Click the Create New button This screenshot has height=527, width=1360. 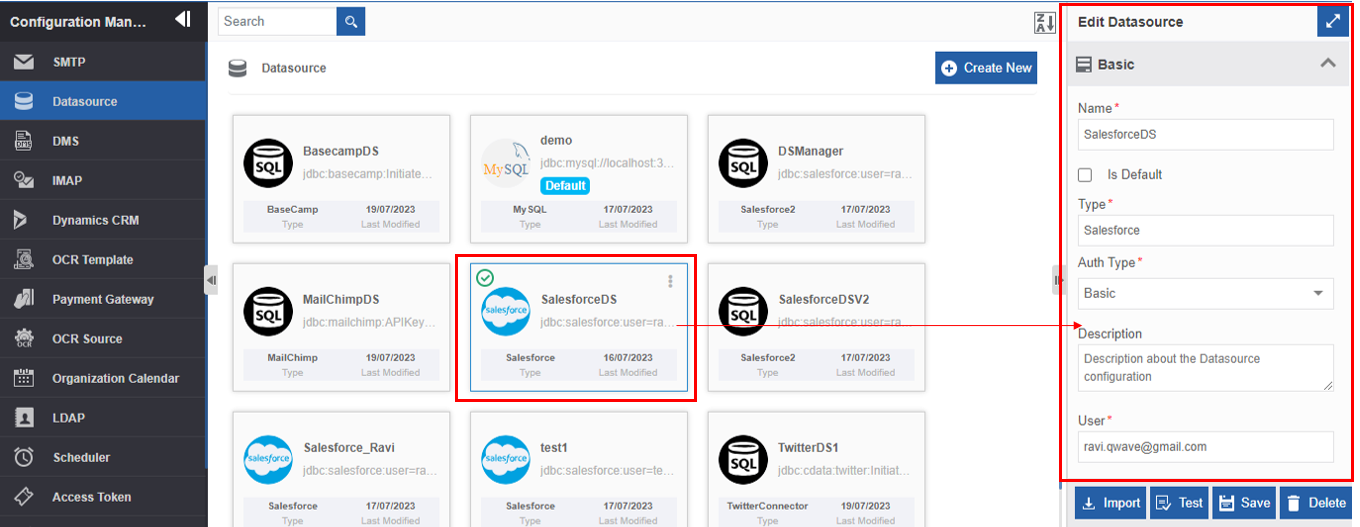[x=986, y=68]
